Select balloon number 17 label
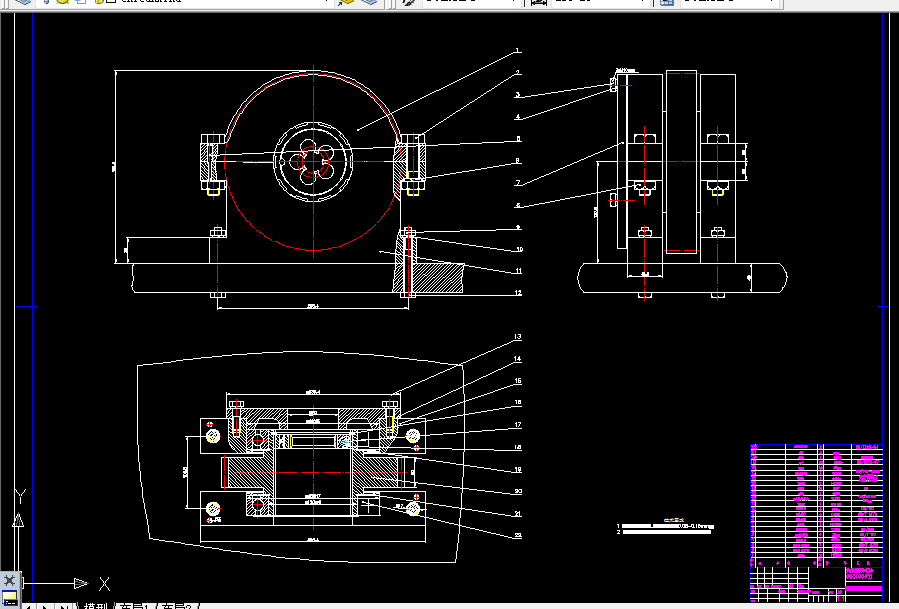 point(518,425)
